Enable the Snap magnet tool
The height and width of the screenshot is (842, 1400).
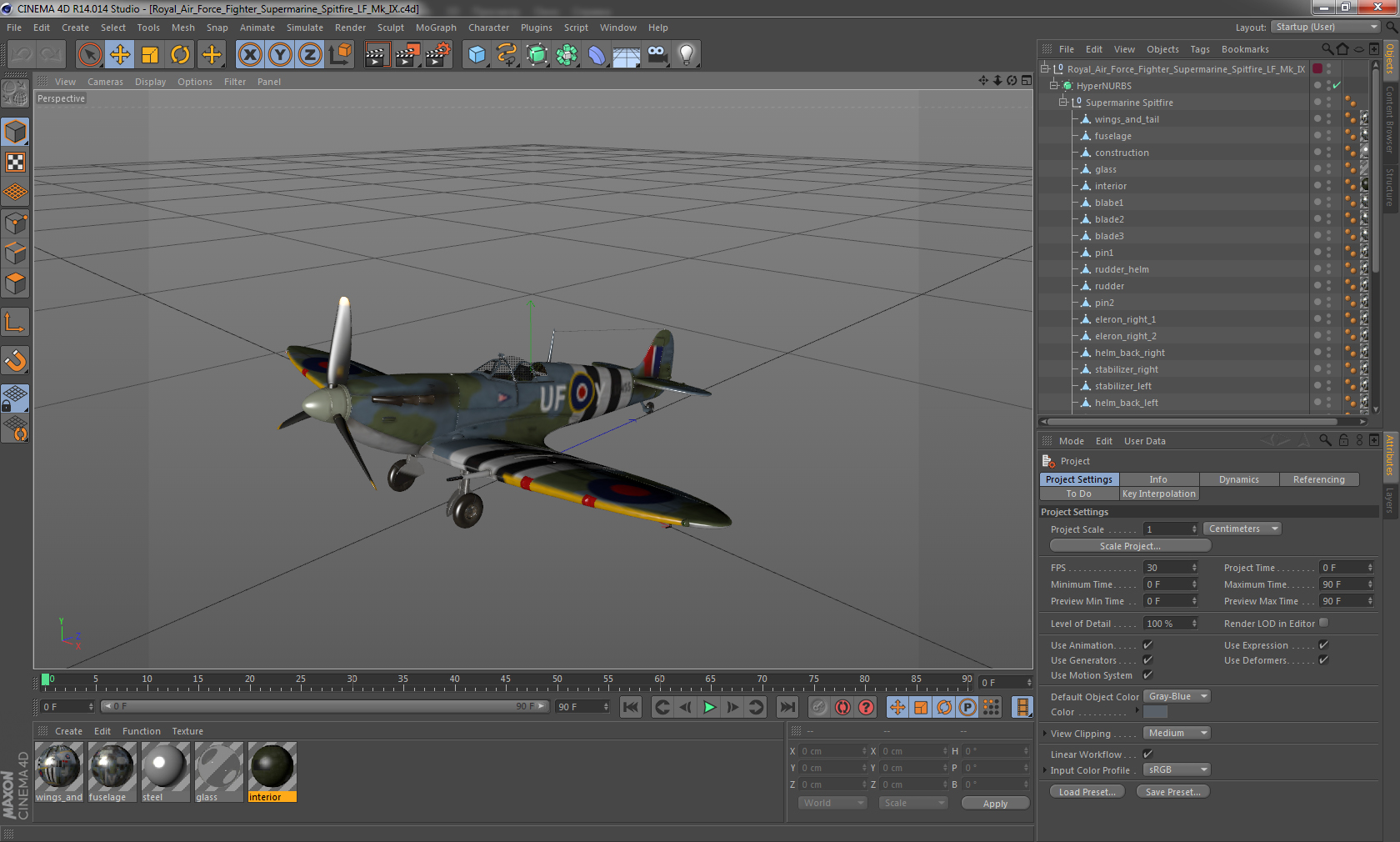tap(16, 360)
